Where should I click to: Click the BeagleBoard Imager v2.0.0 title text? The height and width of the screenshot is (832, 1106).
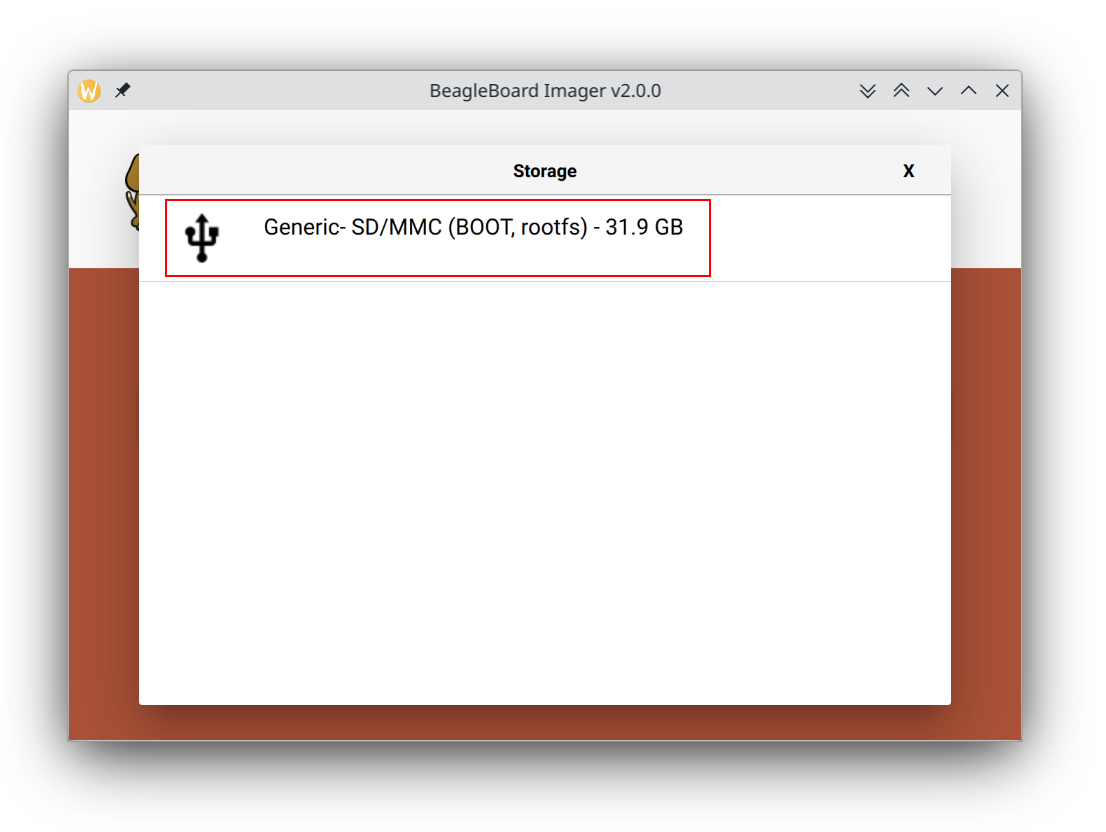point(545,91)
